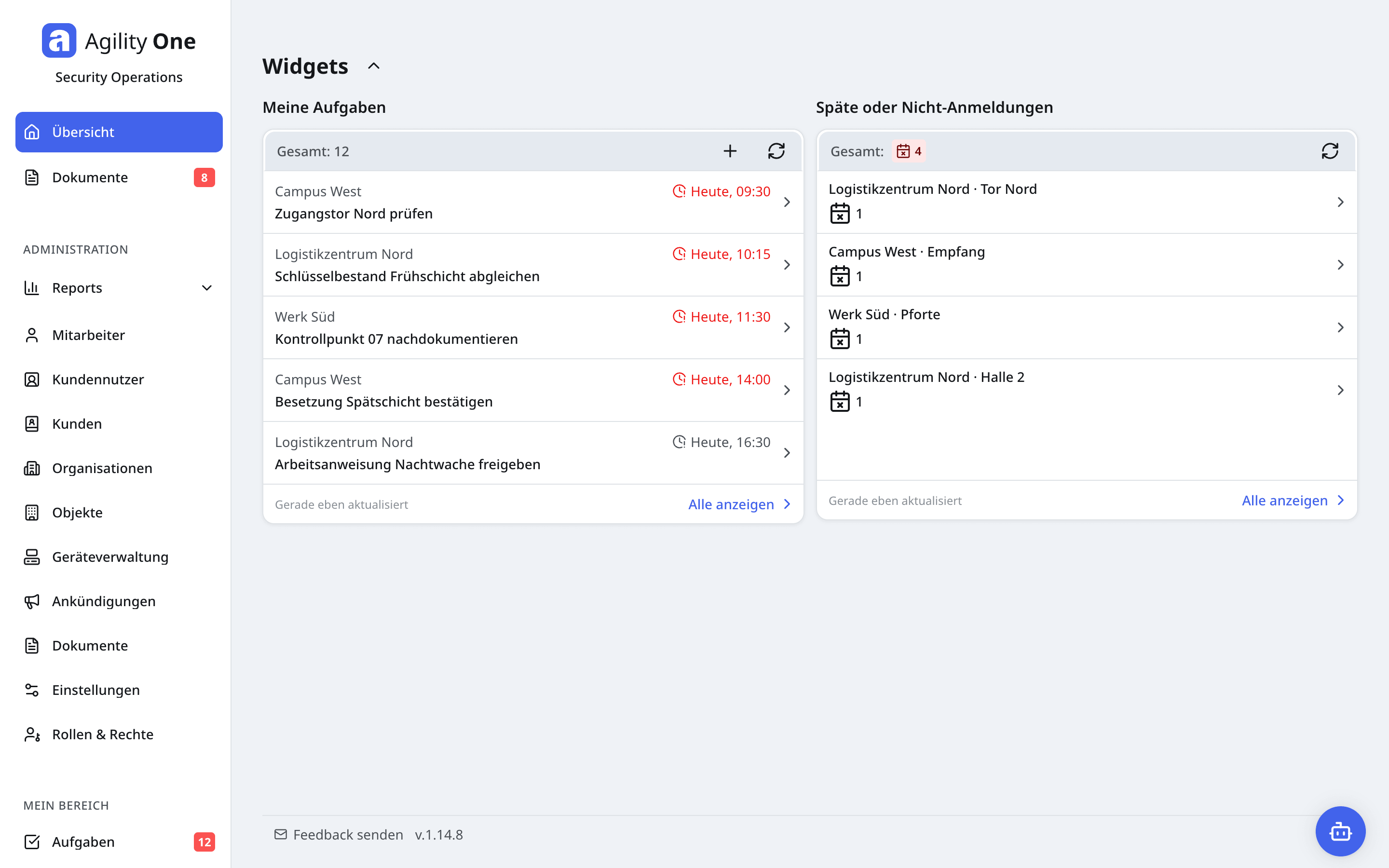The width and height of the screenshot is (1389, 868).
Task: Open Logistikzentrum Nord · Halle 2 entry
Action: pyautogui.click(x=1087, y=390)
